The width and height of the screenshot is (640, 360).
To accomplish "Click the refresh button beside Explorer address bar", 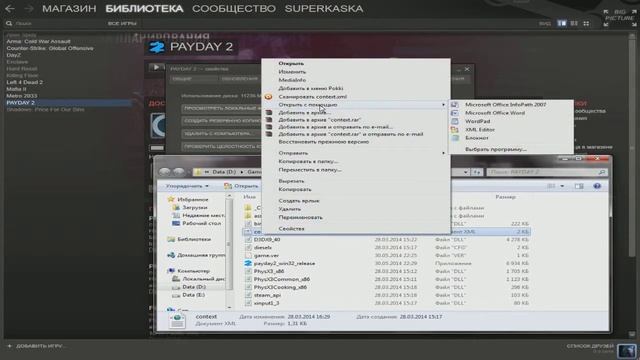I will [x=477, y=172].
